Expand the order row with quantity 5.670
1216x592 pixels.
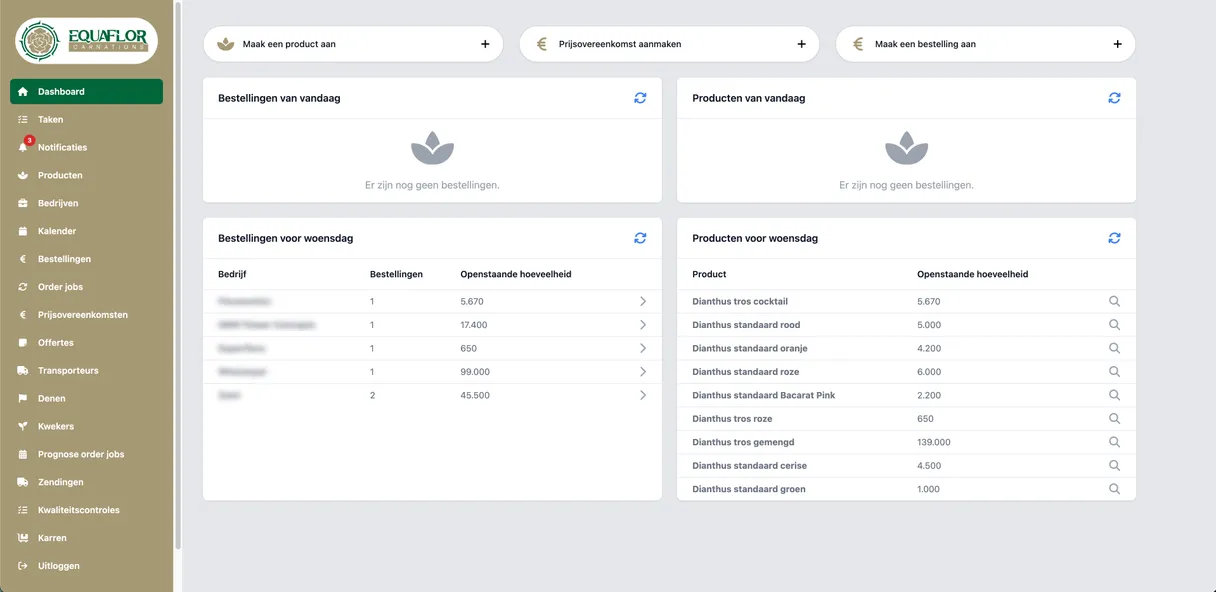[643, 301]
